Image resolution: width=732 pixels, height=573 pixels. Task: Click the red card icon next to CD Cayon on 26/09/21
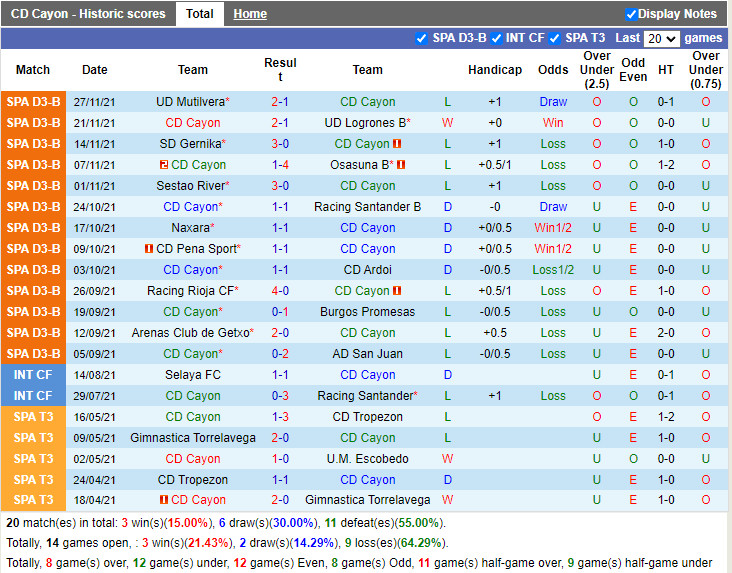397,290
